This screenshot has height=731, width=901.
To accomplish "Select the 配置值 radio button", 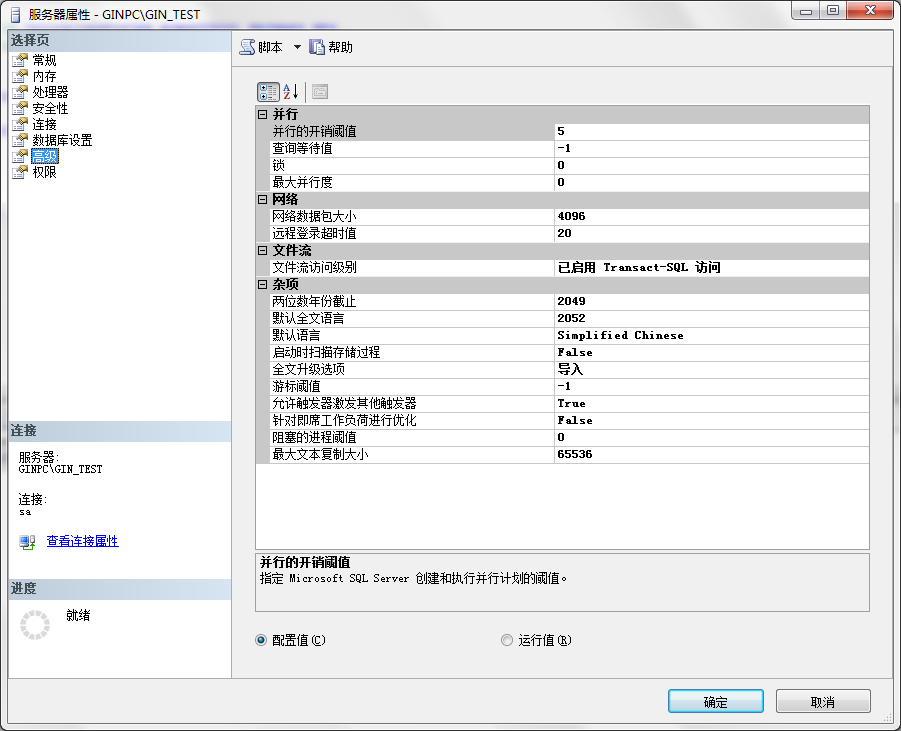I will (x=262, y=640).
